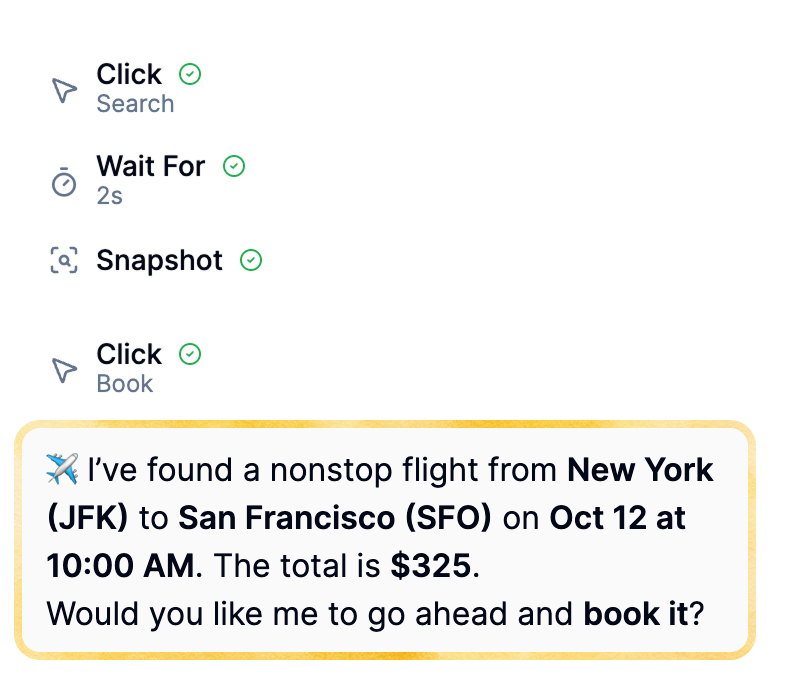
Task: Click the green checkmark next to Click Search
Action: (x=190, y=74)
